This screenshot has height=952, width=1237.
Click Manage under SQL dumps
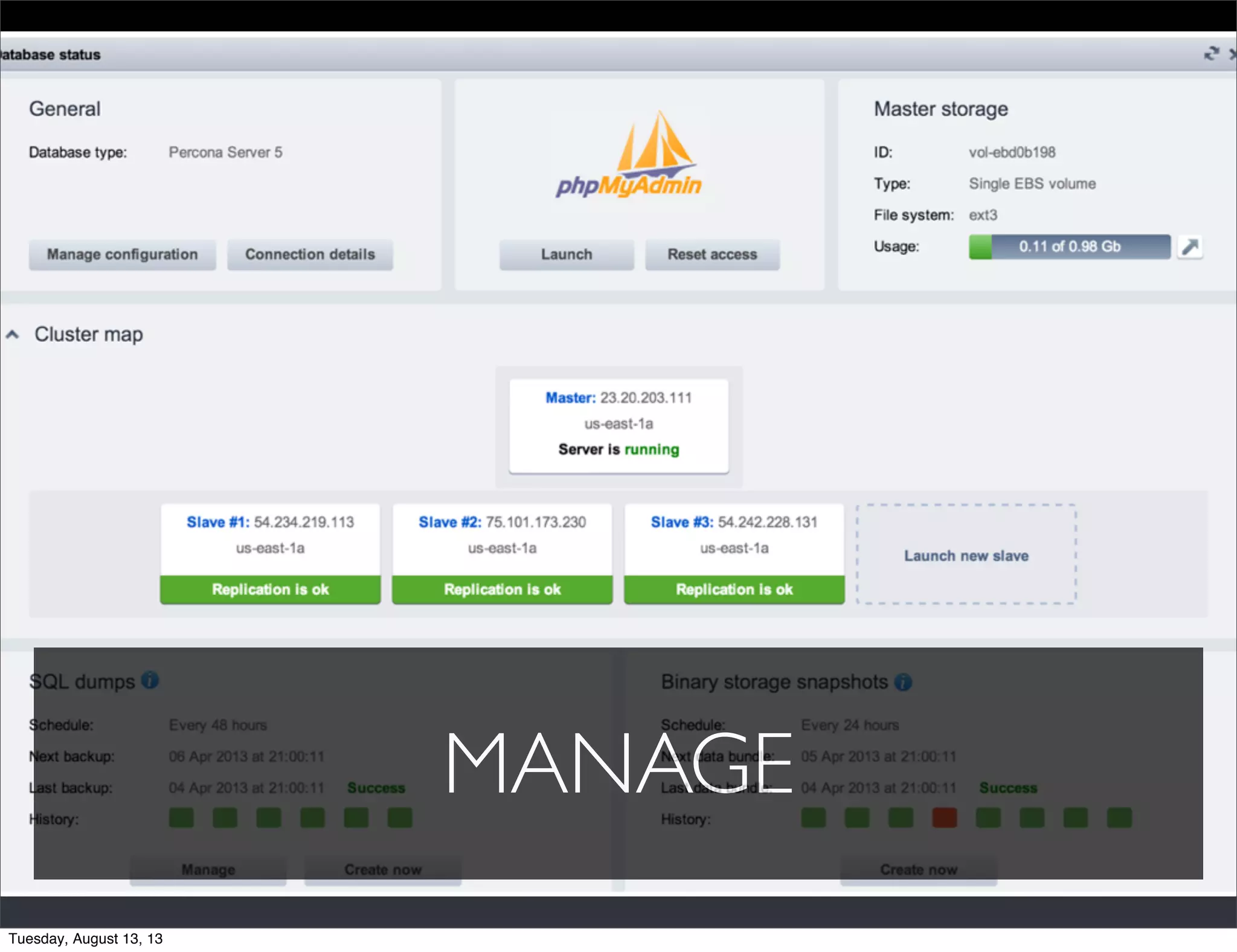click(208, 870)
